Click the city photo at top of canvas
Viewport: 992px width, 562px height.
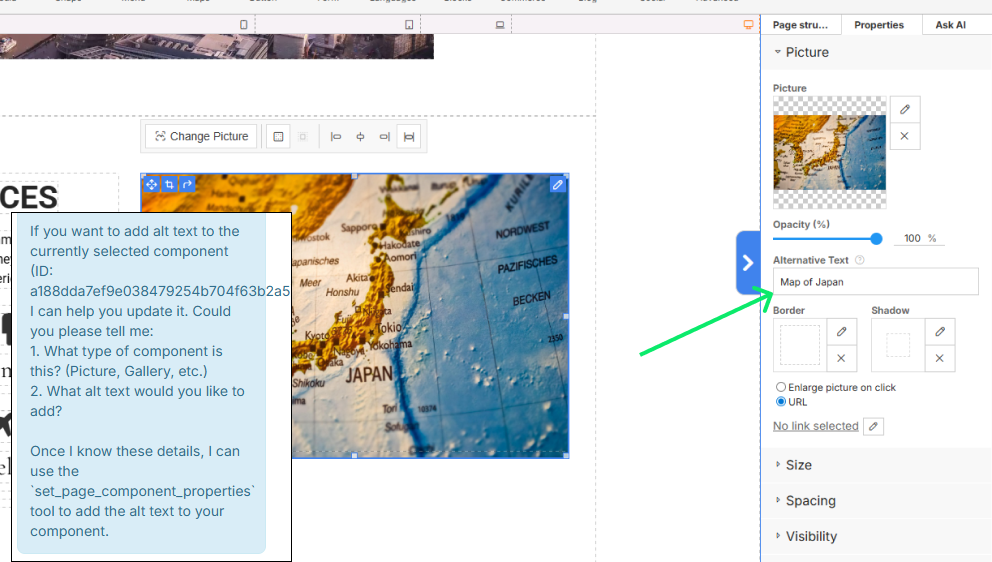[x=217, y=46]
